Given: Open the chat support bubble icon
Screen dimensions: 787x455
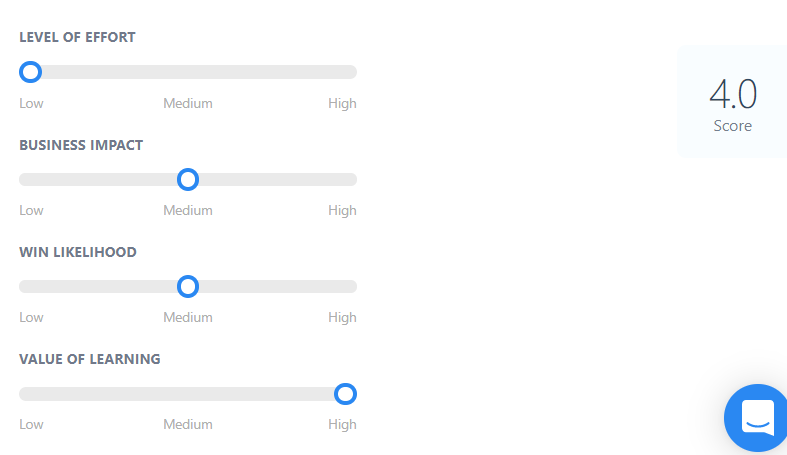Looking at the screenshot, I should (757, 418).
